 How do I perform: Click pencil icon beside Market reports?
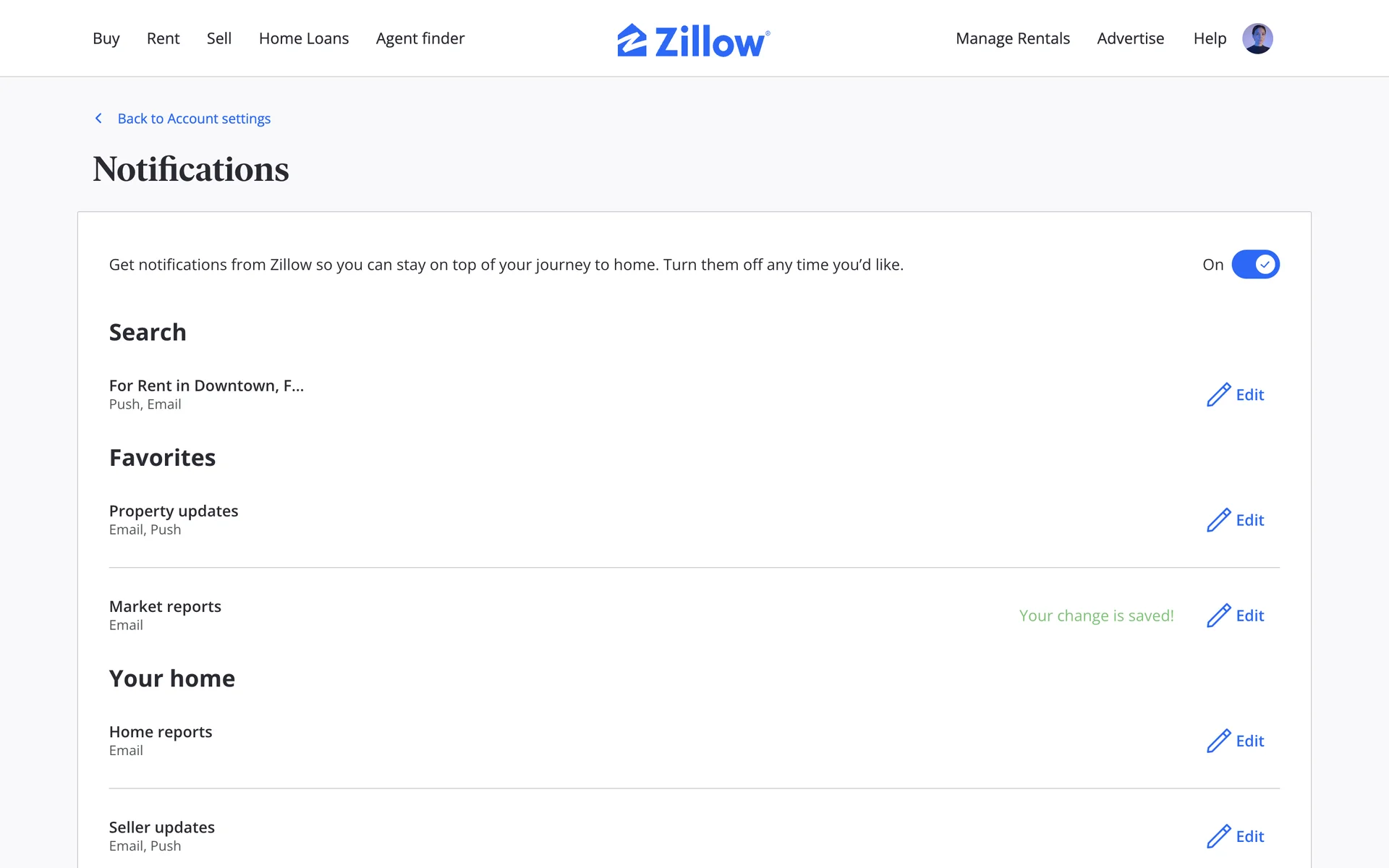(x=1218, y=616)
